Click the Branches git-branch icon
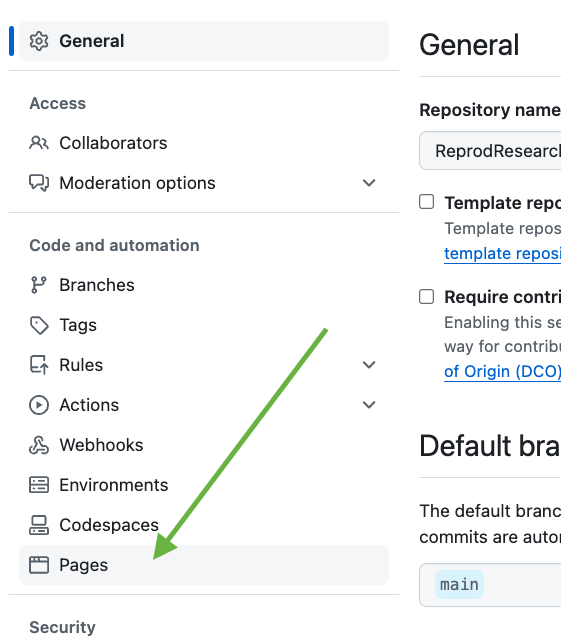 coord(39,285)
